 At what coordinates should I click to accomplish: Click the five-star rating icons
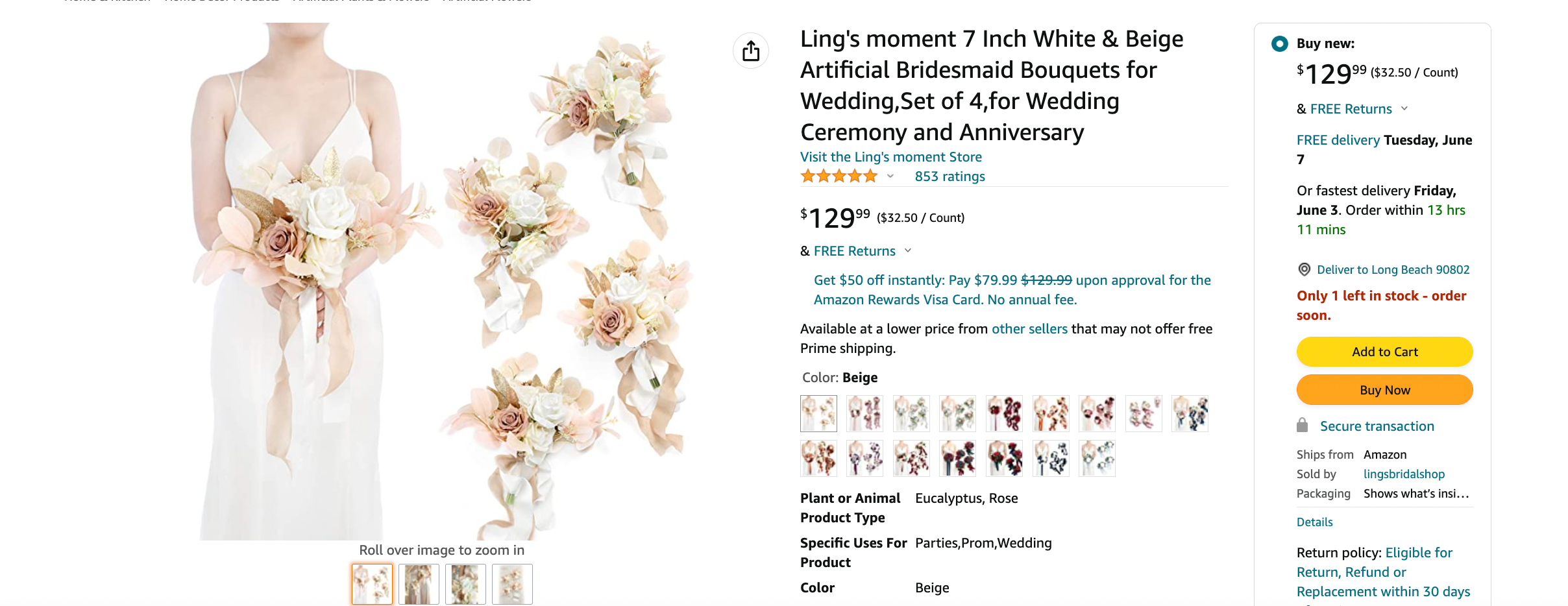[x=839, y=176]
